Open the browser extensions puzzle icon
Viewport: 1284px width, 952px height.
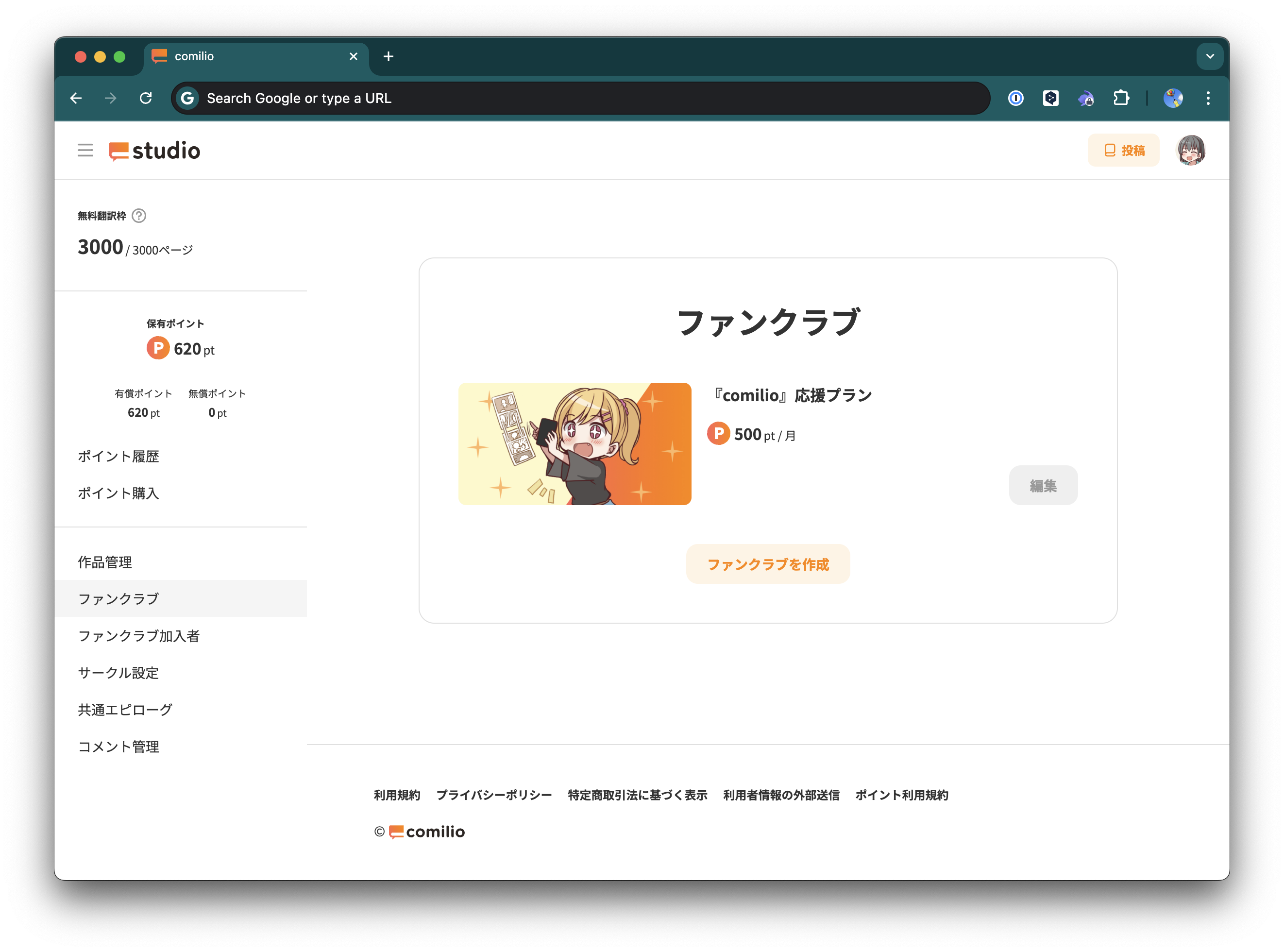(1120, 98)
